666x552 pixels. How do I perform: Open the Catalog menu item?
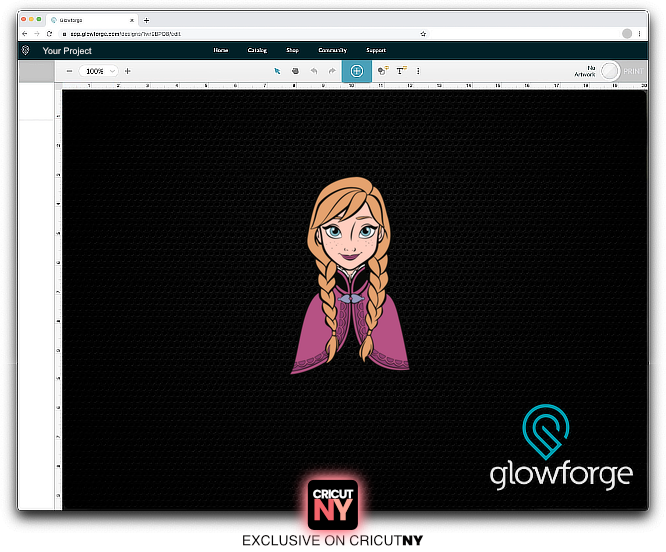pos(257,50)
